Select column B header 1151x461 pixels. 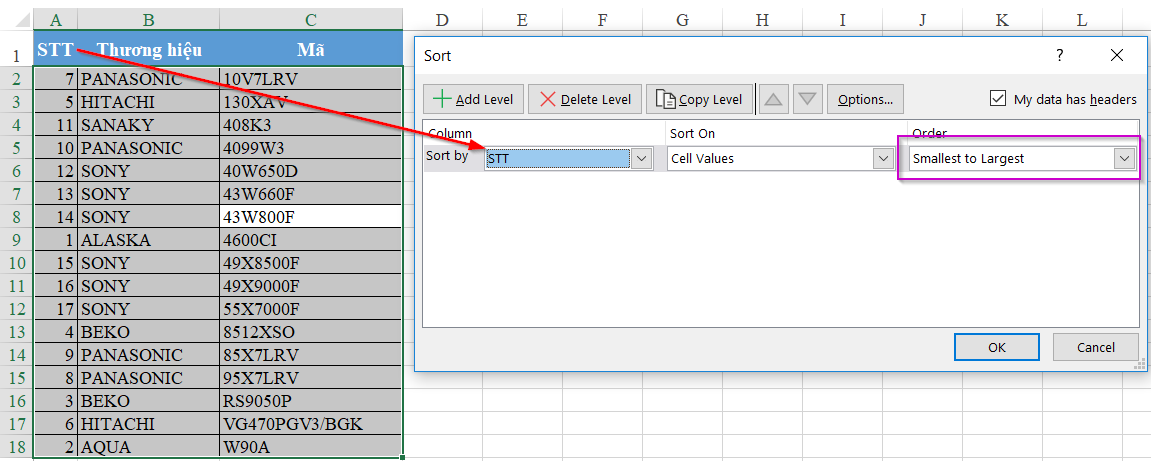[148, 19]
